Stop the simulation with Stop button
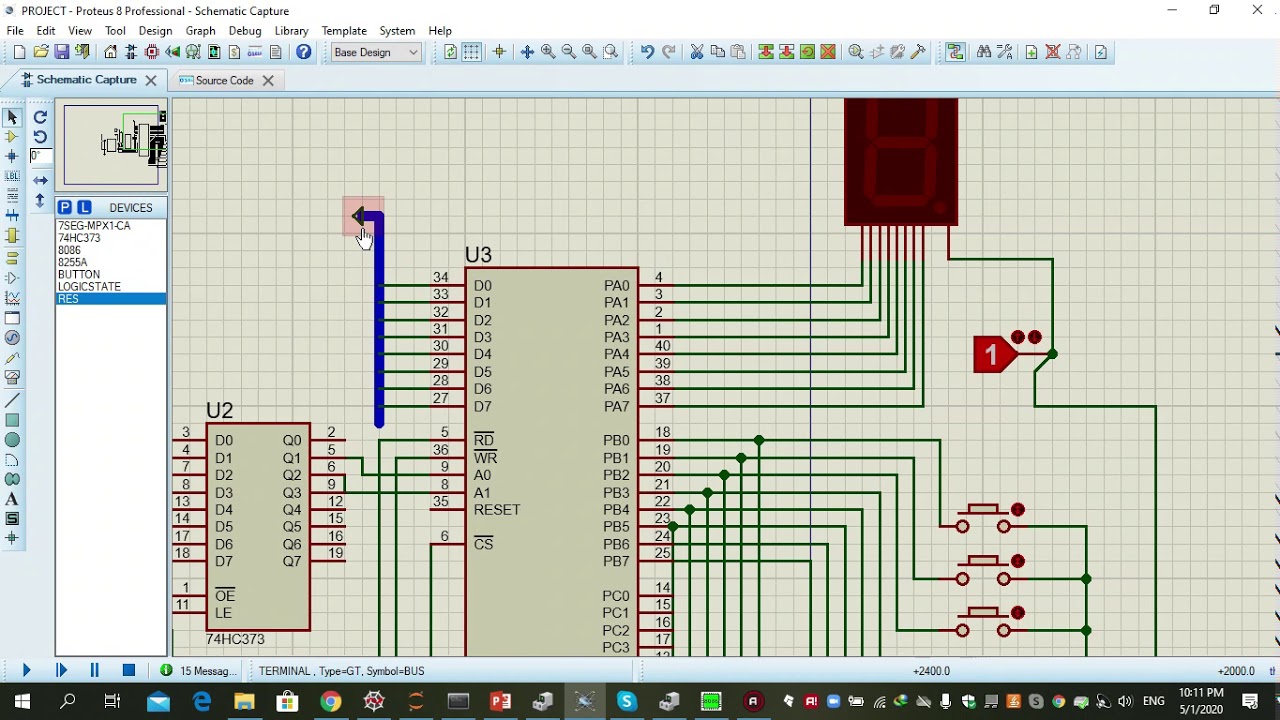1280x720 pixels. click(128, 671)
